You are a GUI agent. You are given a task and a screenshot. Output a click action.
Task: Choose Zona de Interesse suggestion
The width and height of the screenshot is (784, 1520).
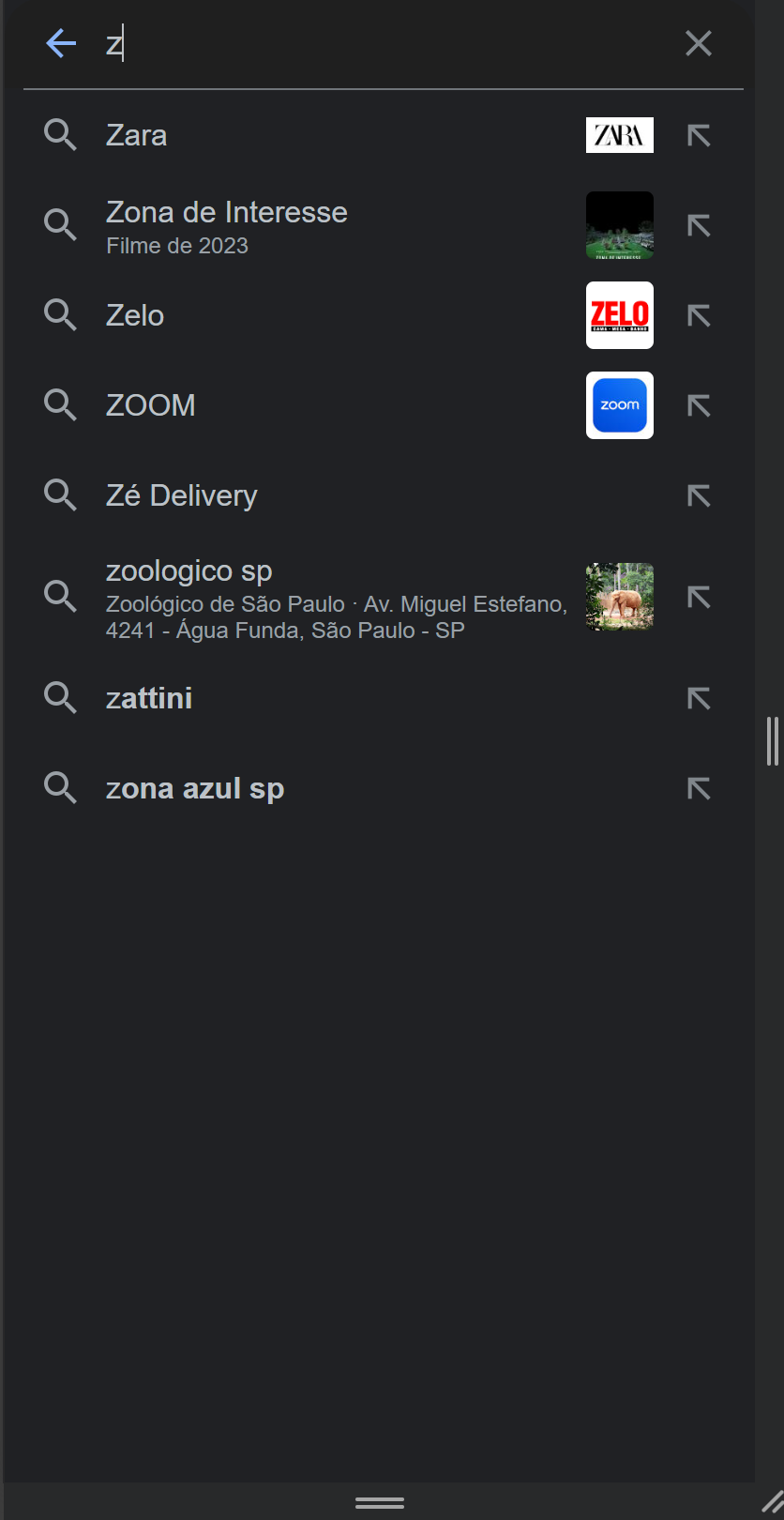(x=226, y=213)
